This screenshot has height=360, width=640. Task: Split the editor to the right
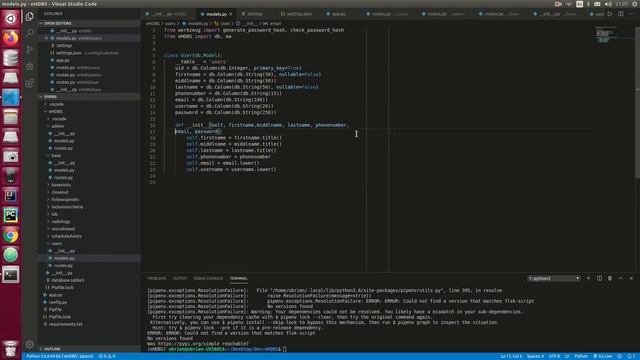620,14
